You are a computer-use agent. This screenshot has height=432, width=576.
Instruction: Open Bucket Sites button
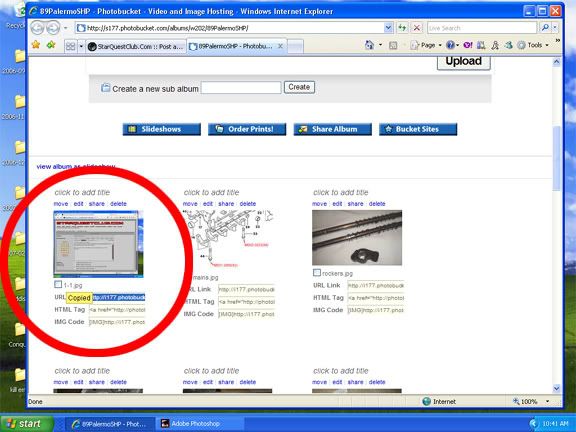(418, 129)
